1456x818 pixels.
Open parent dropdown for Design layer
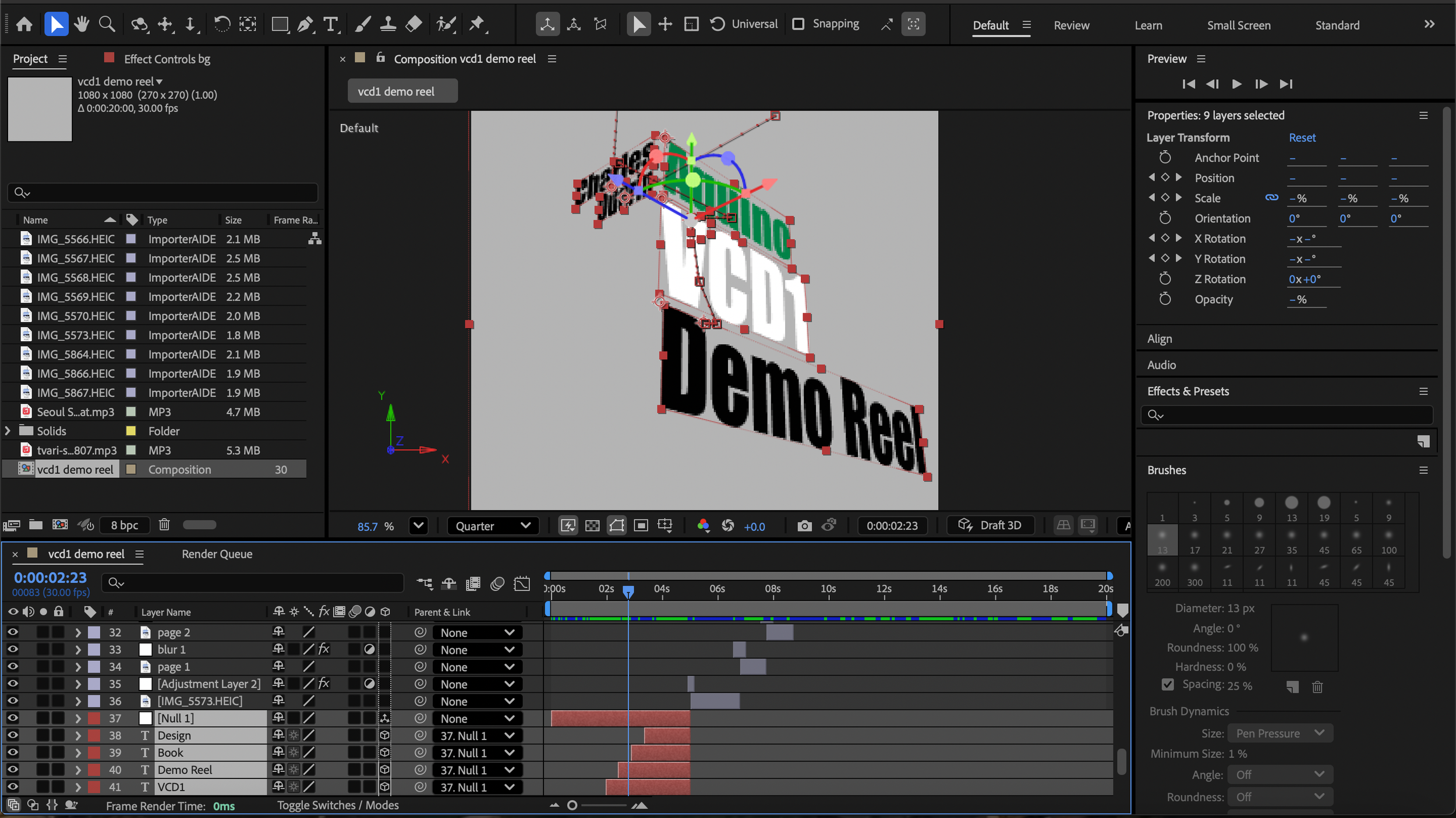pos(477,736)
